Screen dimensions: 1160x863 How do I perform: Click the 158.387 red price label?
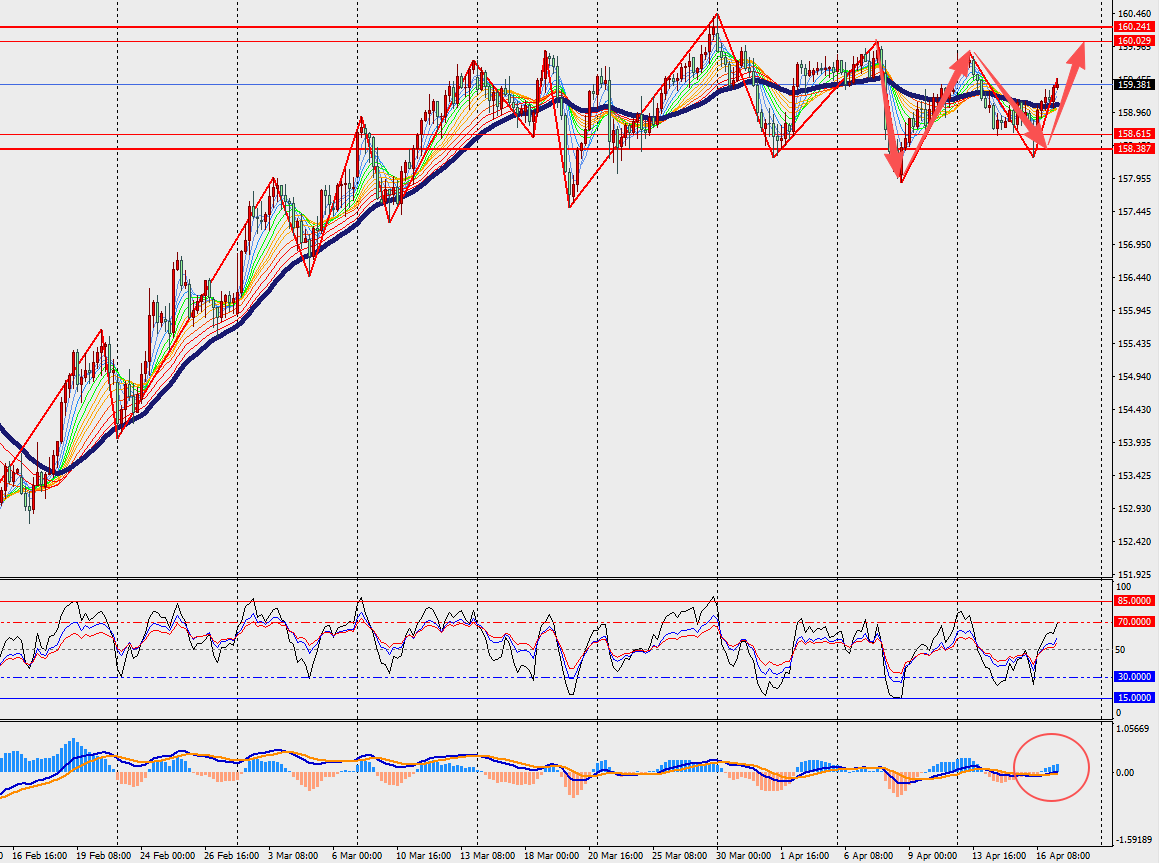[x=1134, y=149]
